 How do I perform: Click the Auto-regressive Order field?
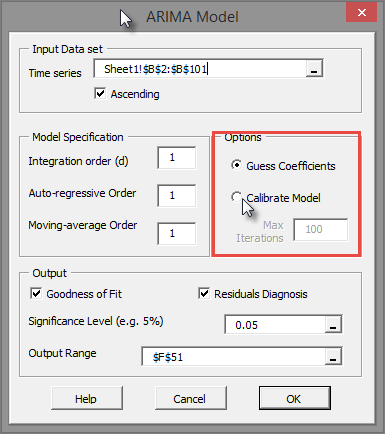point(177,195)
